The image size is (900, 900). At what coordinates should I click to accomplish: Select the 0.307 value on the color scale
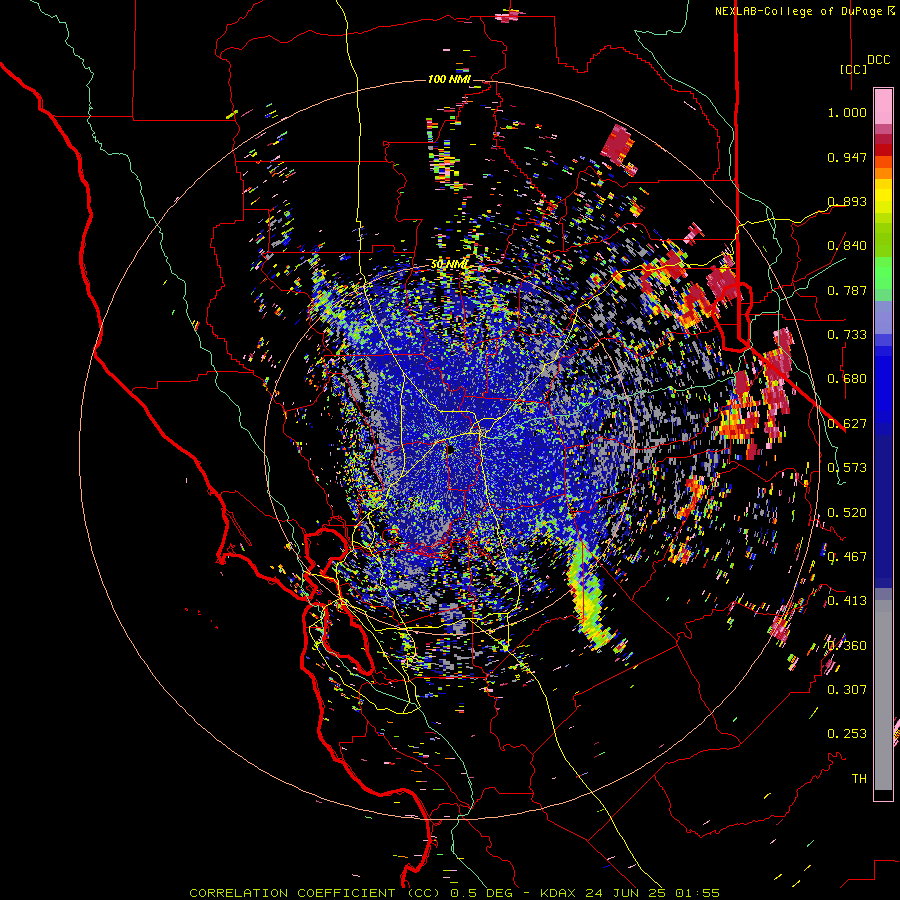pyautogui.click(x=847, y=690)
